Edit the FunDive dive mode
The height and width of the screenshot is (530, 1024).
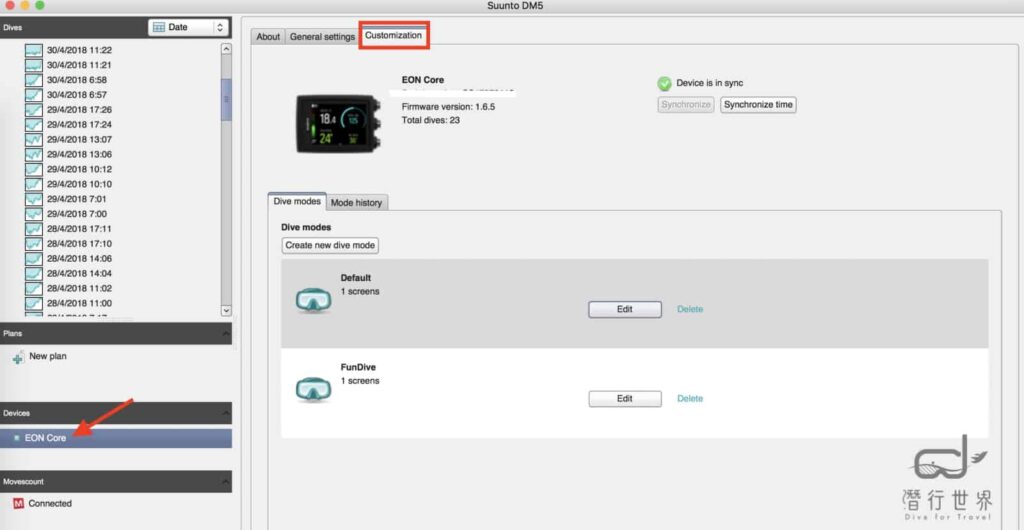625,399
